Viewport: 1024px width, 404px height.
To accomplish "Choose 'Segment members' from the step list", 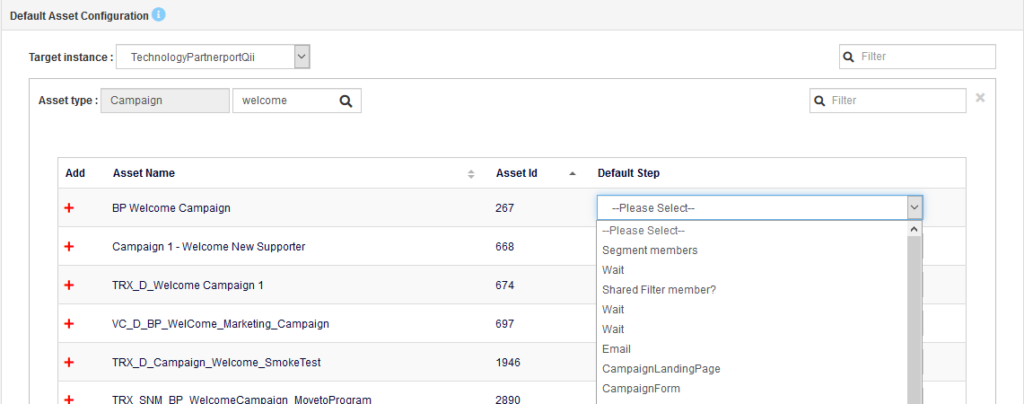I will click(x=649, y=250).
